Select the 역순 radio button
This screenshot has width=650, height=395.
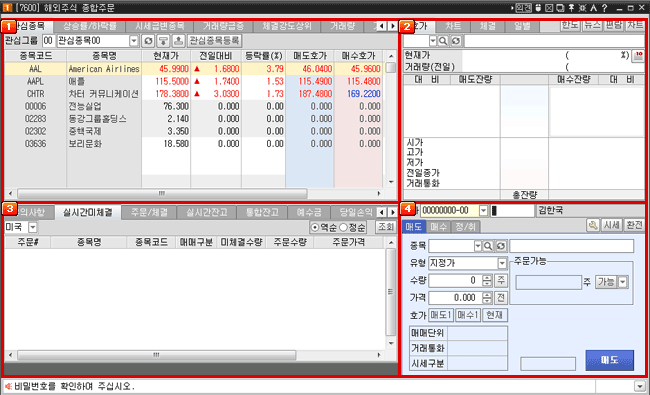click(315, 227)
